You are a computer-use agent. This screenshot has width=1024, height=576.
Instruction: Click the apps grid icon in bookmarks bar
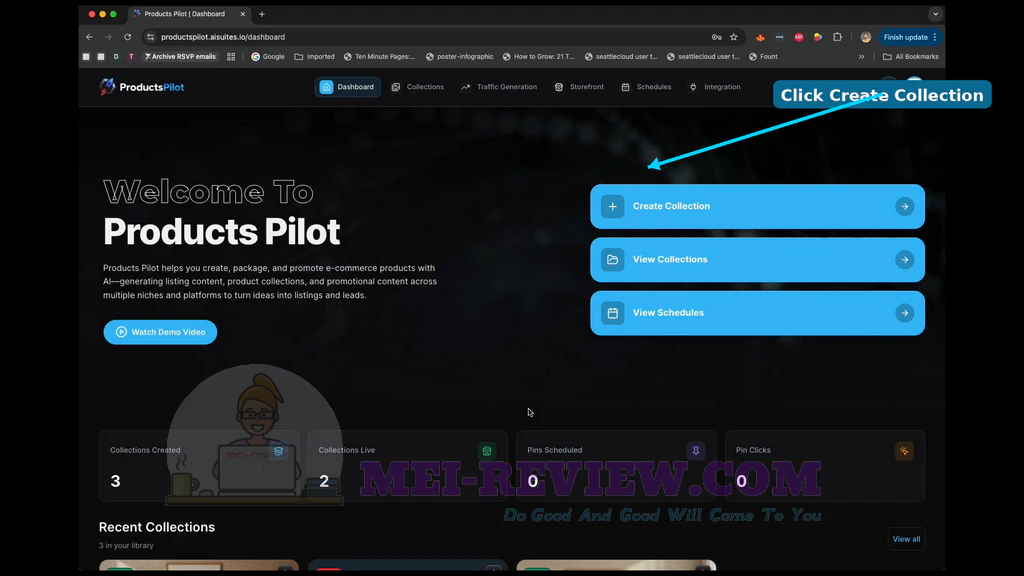(x=231, y=57)
